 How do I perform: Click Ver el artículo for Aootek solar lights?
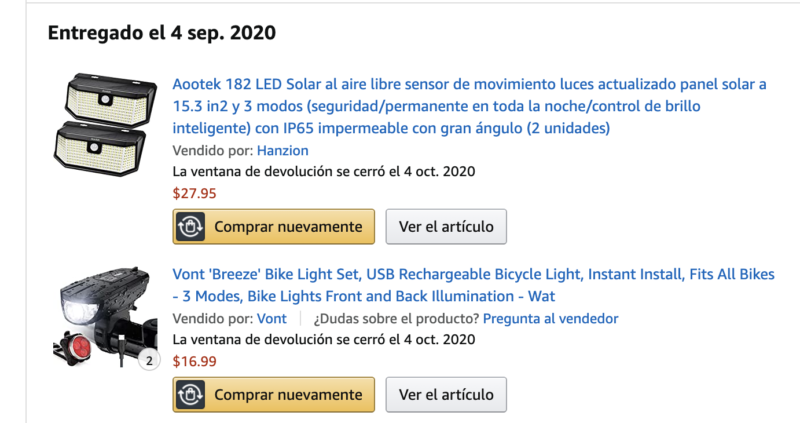point(446,227)
